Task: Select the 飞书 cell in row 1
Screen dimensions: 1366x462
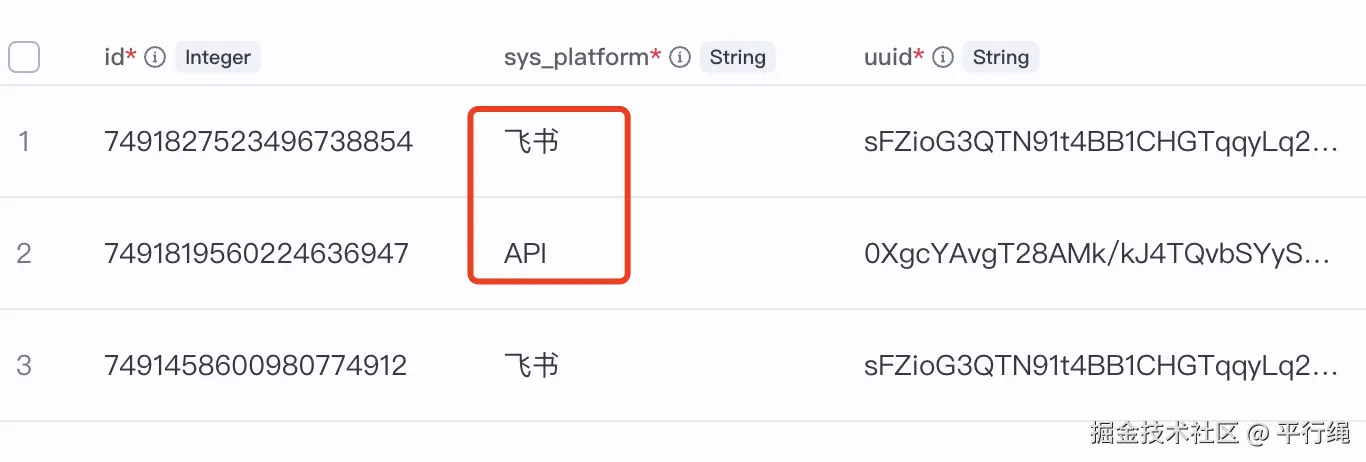Action: [x=531, y=142]
